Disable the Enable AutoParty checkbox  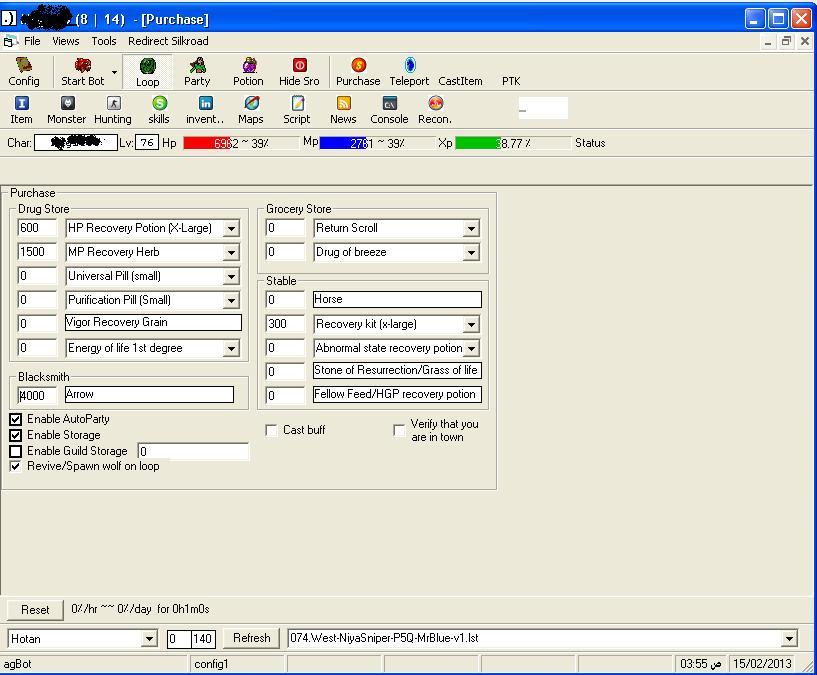[x=16, y=420]
